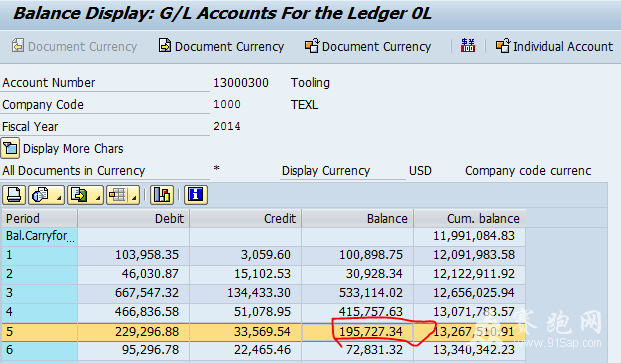
Task: Click the blue information icon
Action: coord(196,195)
